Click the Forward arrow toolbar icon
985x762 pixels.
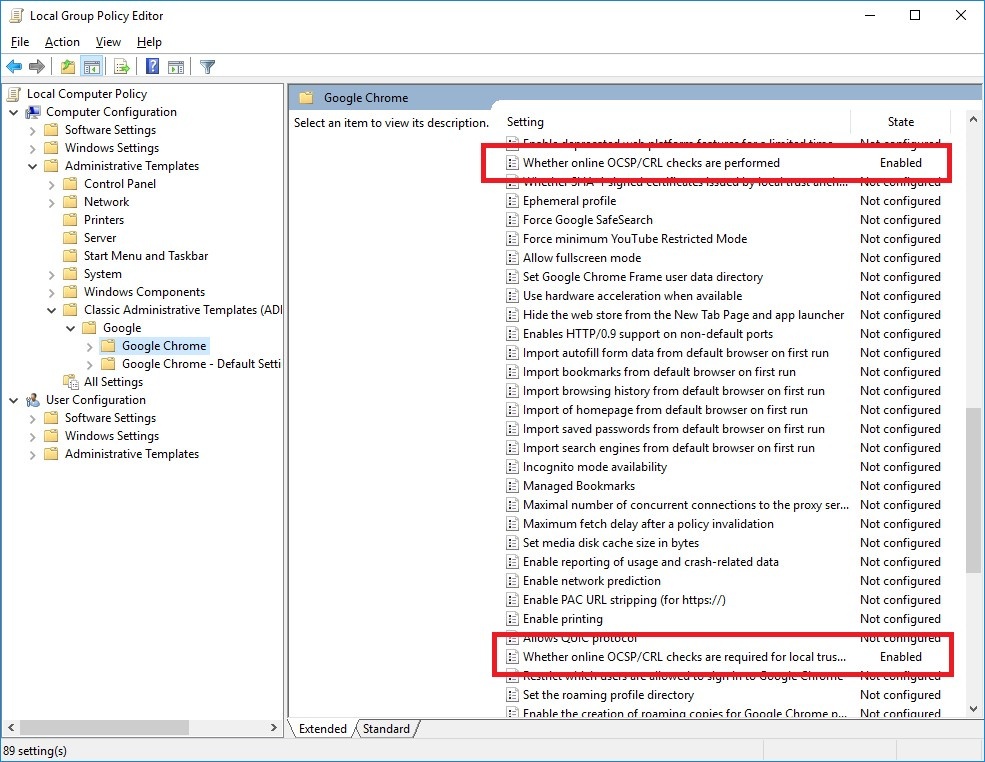click(37, 66)
